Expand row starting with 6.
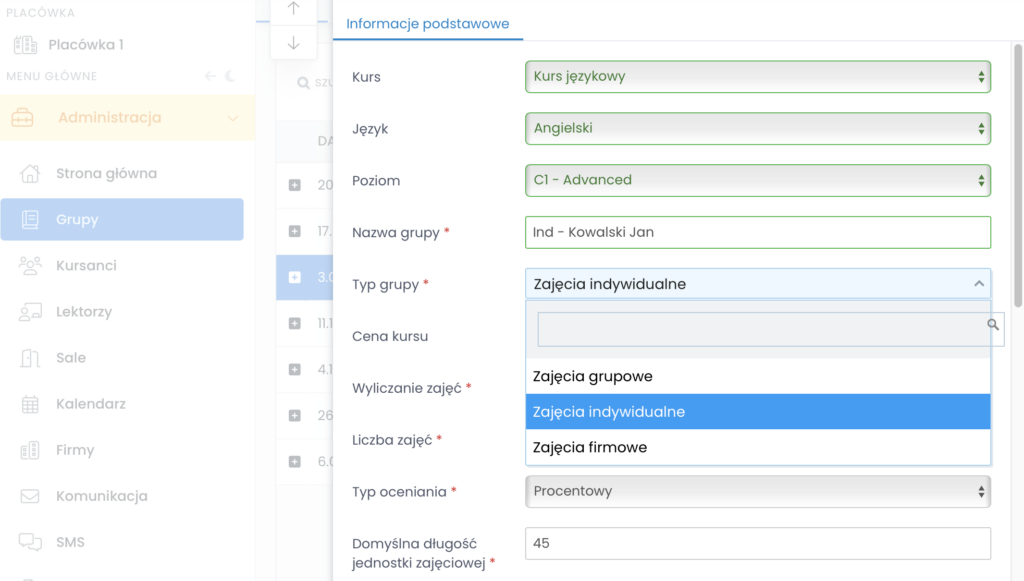Screen dimensions: 1024x581 click(x=295, y=462)
